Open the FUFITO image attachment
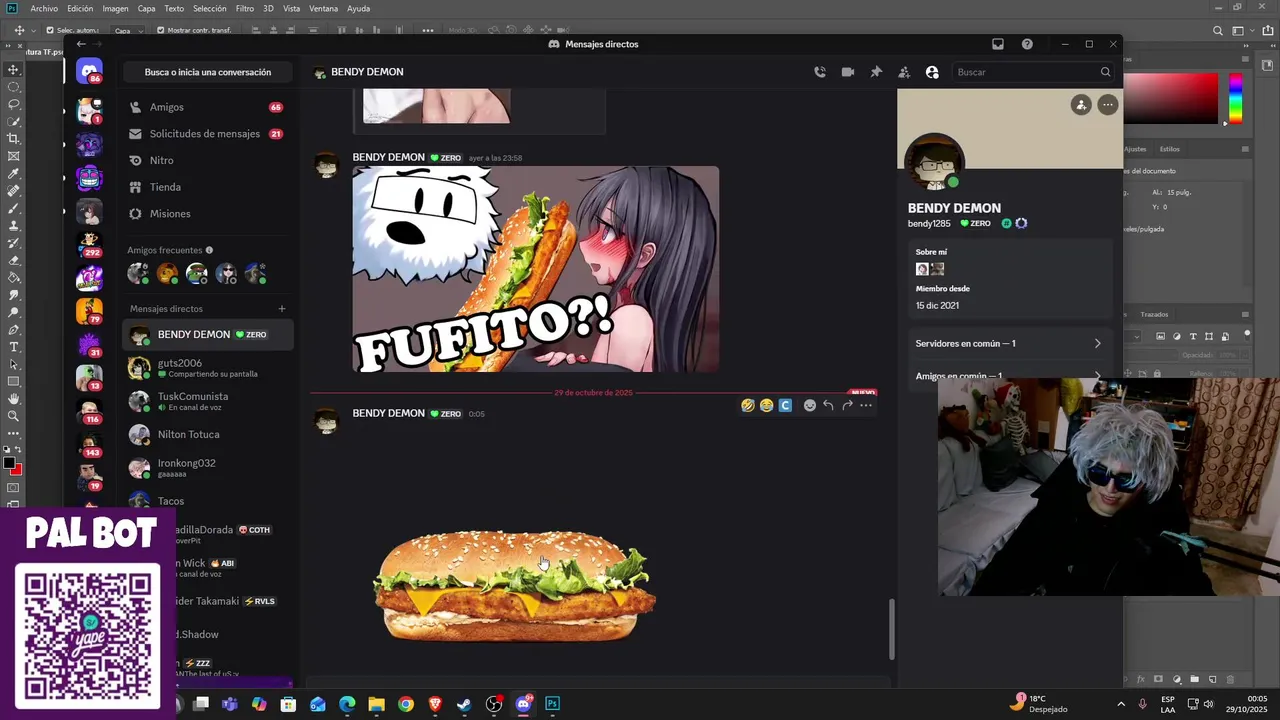 535,270
